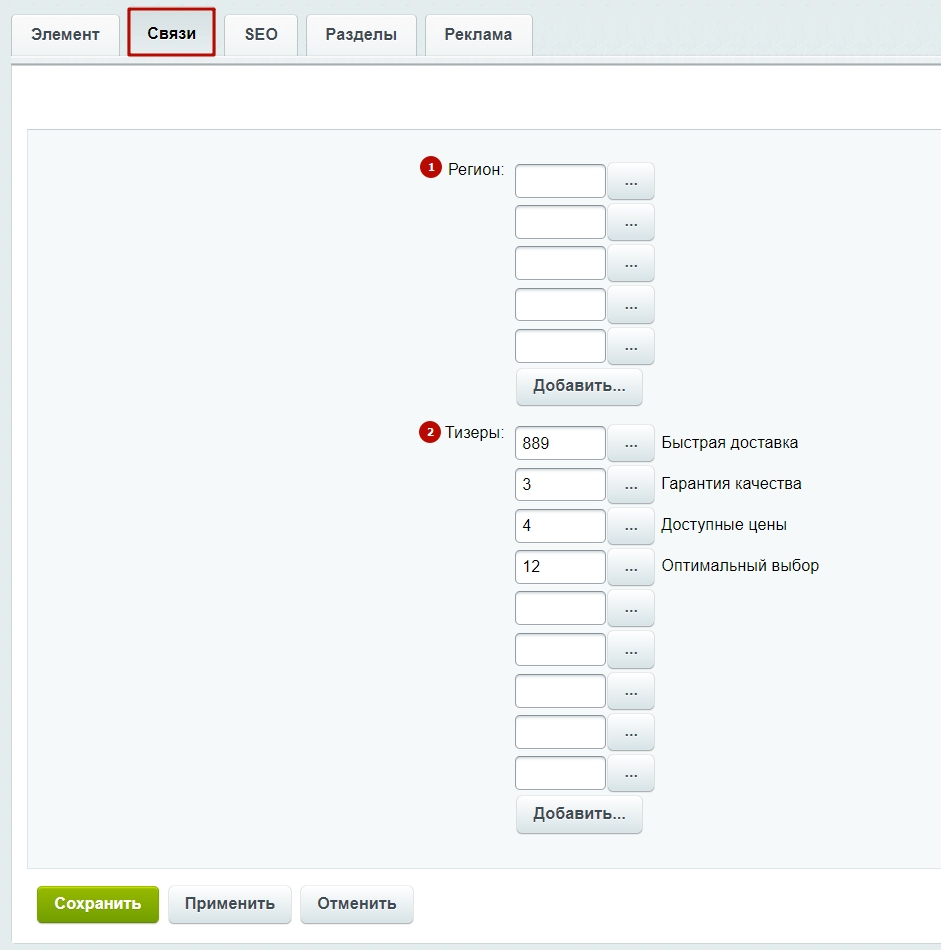Click browse button next to Быстрая доставка

(x=631, y=443)
